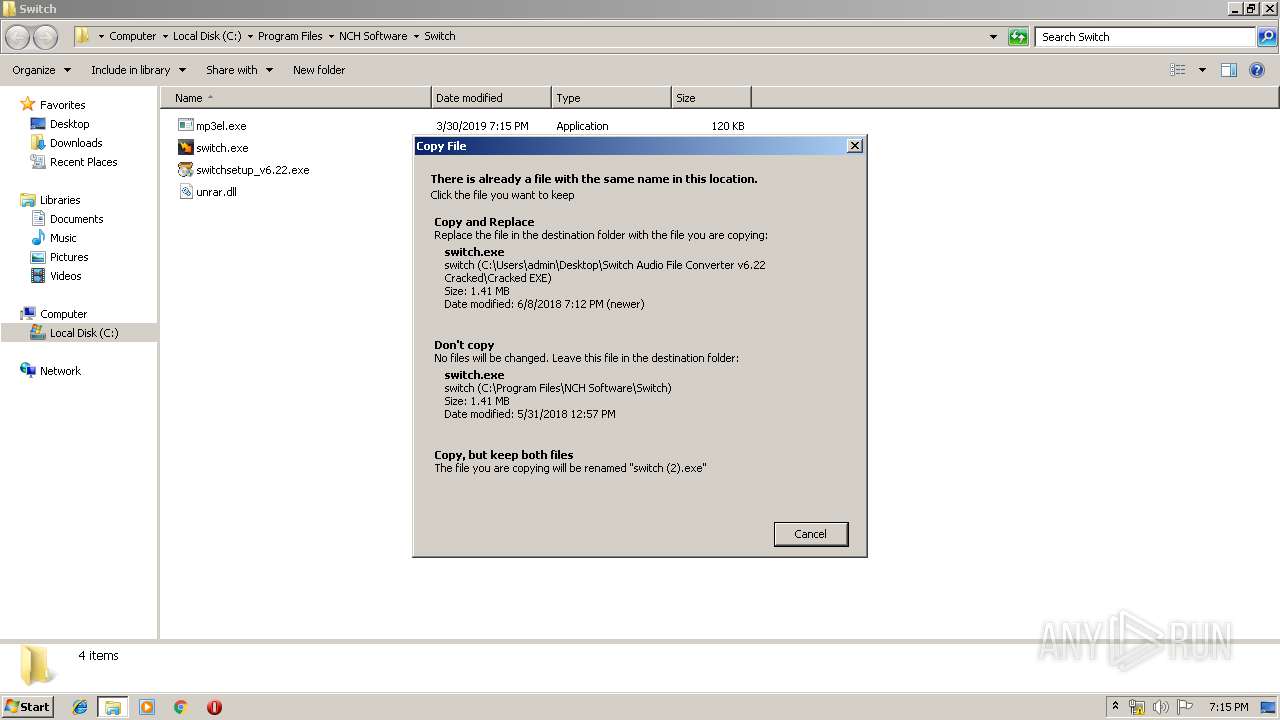Click Computer in the address breadcrumb
The height and width of the screenshot is (720, 1280).
pos(132,36)
